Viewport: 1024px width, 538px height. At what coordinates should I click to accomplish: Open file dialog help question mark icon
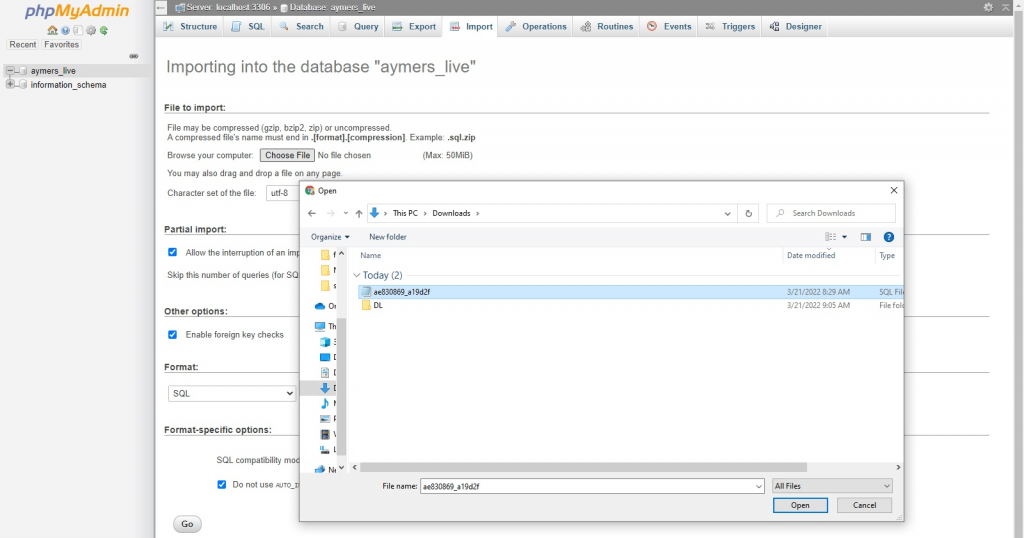tap(888, 237)
